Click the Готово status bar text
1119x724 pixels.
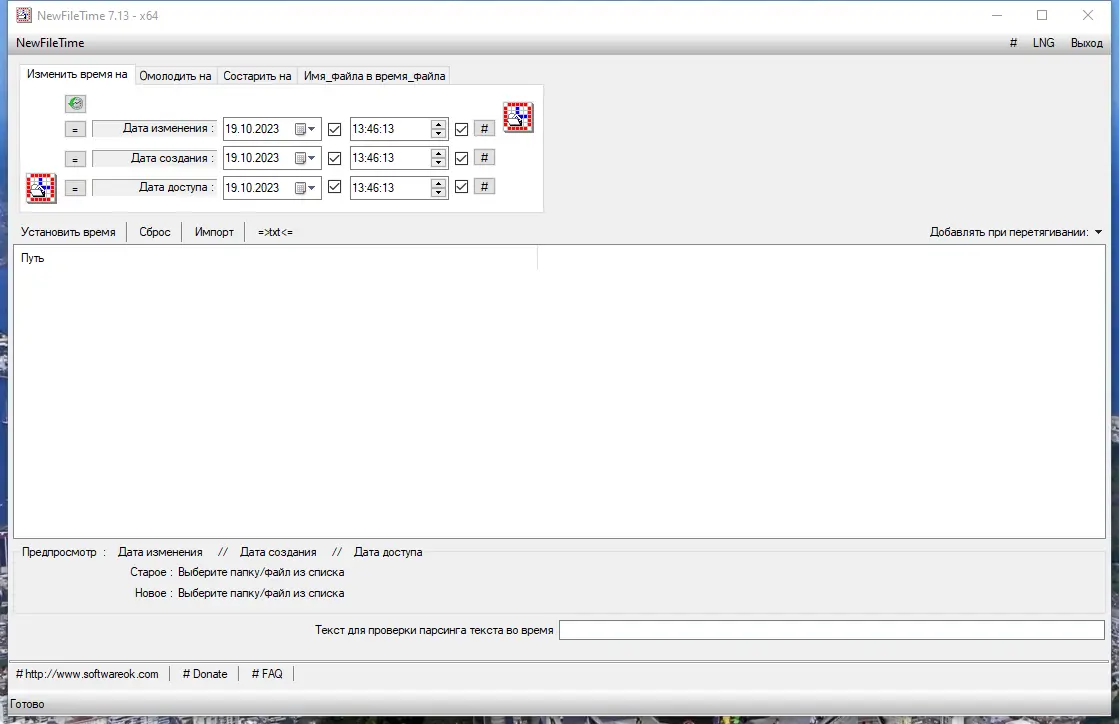(27, 704)
